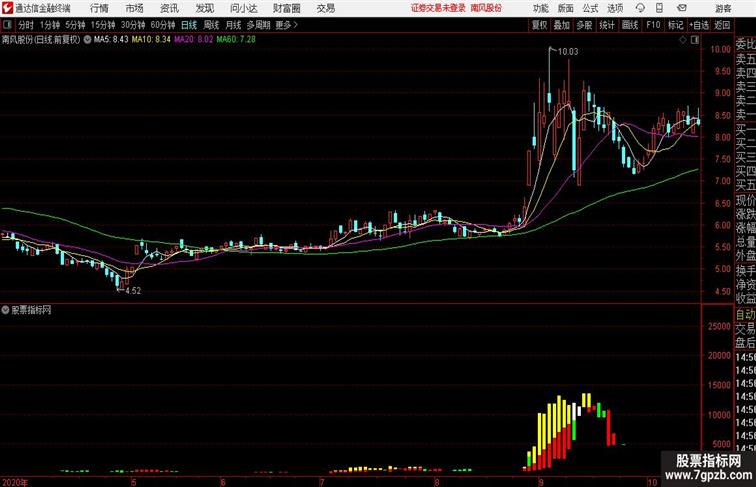Click the 4.52 low price marker

[133, 291]
